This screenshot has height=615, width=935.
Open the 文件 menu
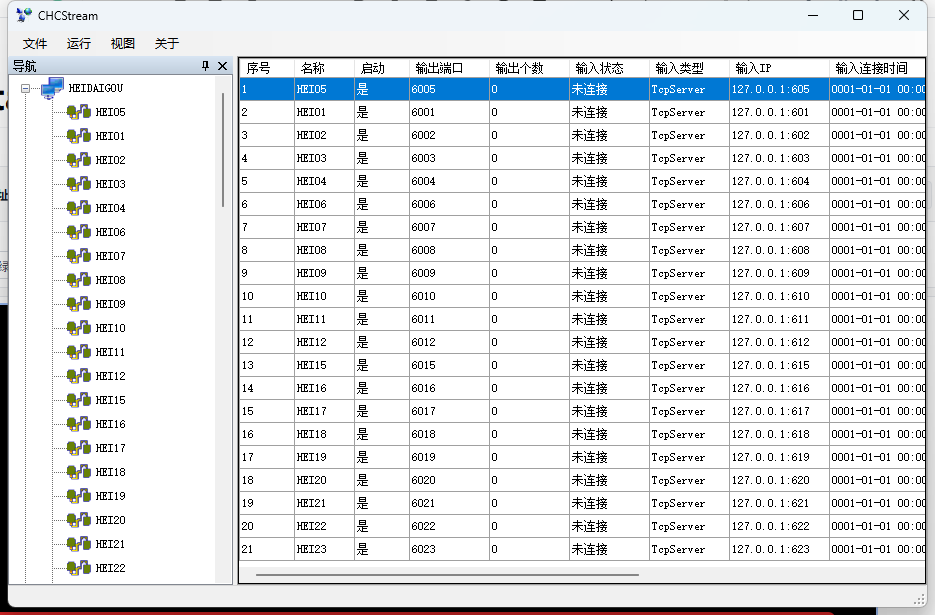pos(35,43)
